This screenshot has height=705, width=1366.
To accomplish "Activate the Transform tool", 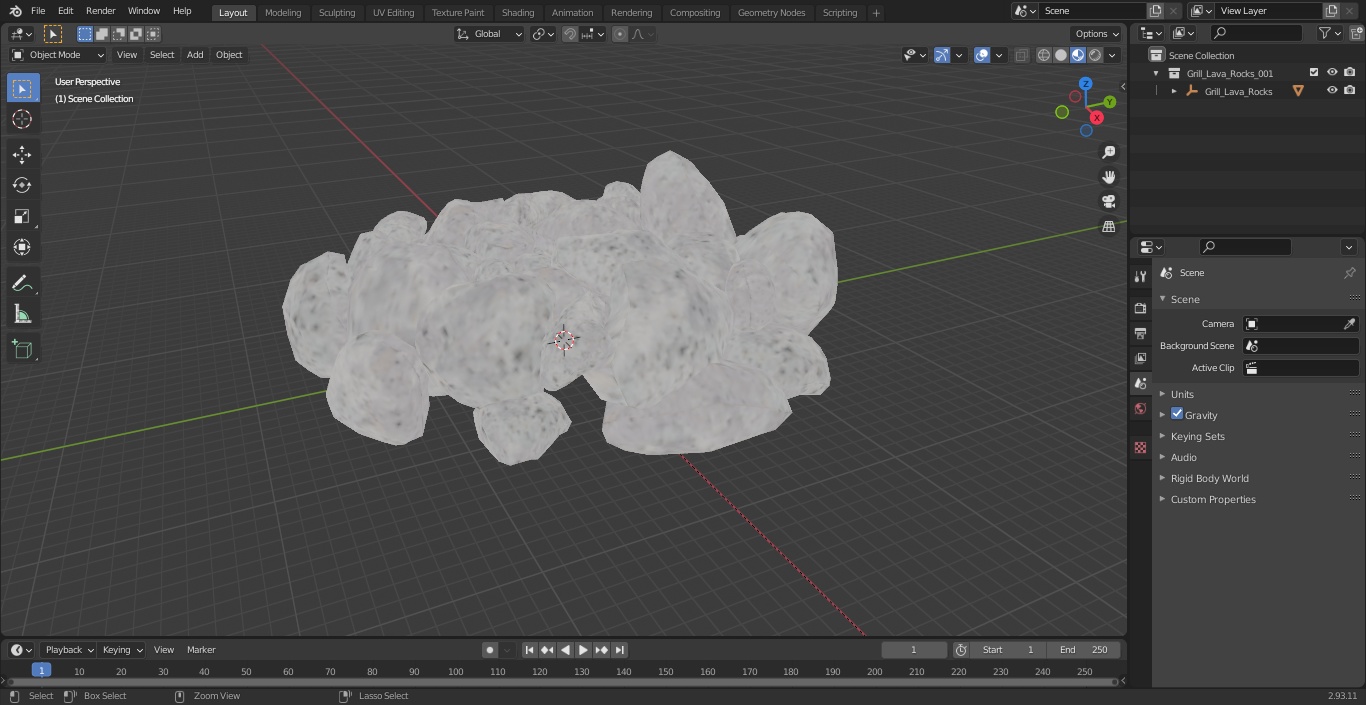I will (22, 247).
